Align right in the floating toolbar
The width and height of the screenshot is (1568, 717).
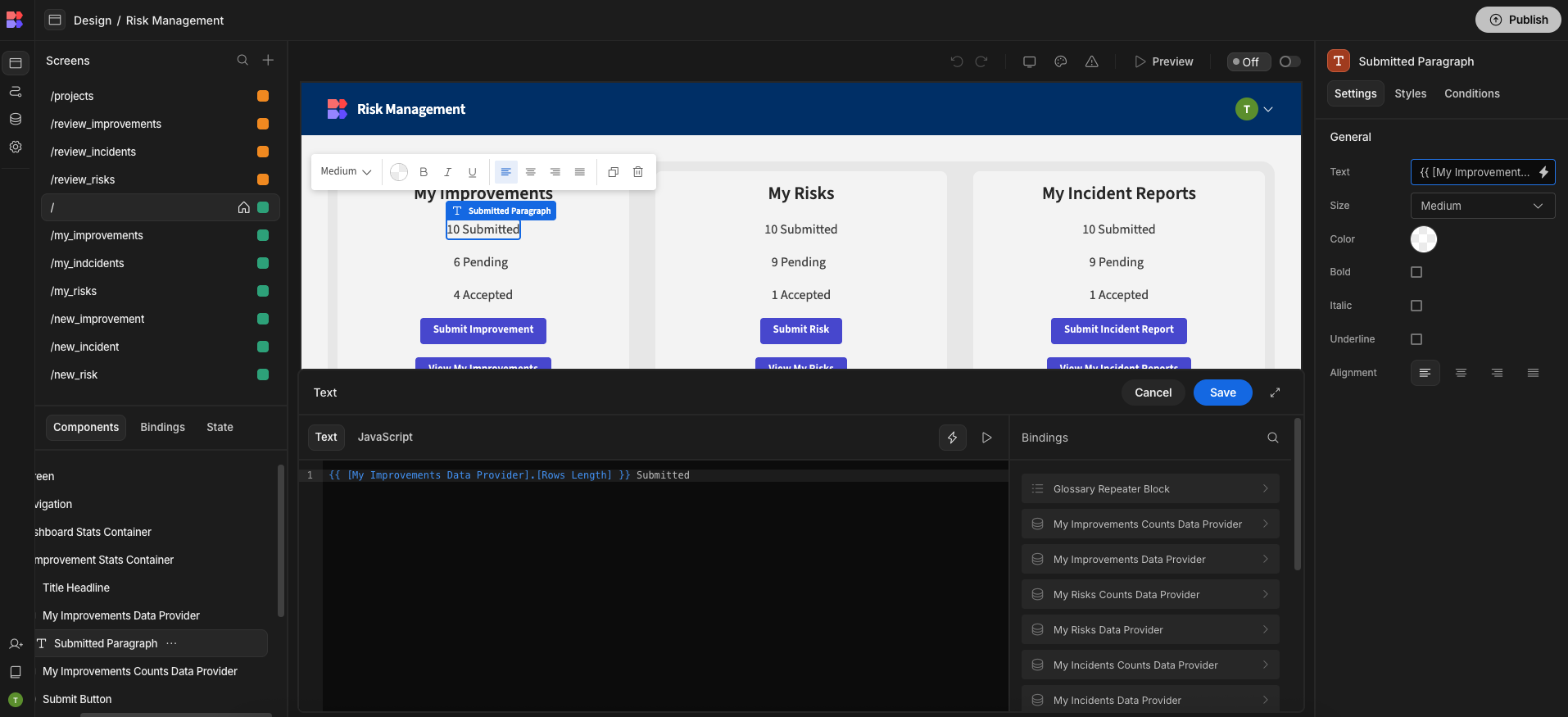(x=555, y=172)
